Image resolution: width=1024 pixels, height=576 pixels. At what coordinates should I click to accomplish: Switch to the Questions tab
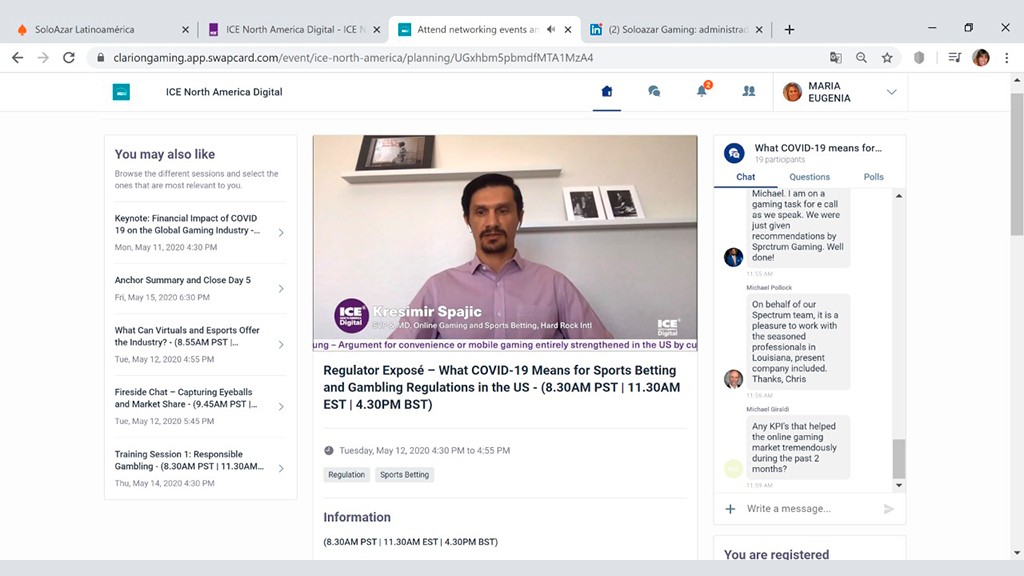[809, 177]
